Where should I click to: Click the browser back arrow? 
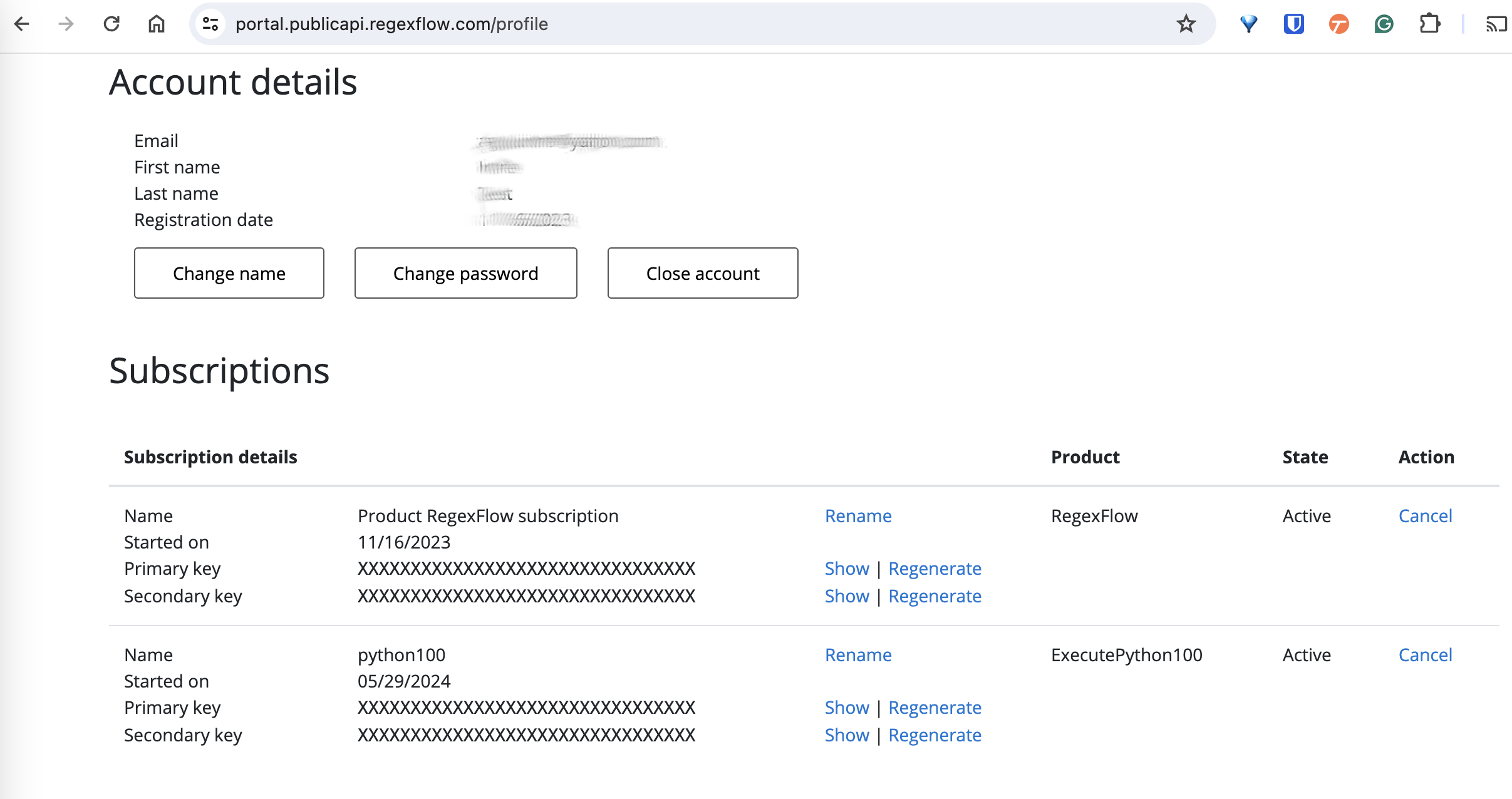coord(22,24)
